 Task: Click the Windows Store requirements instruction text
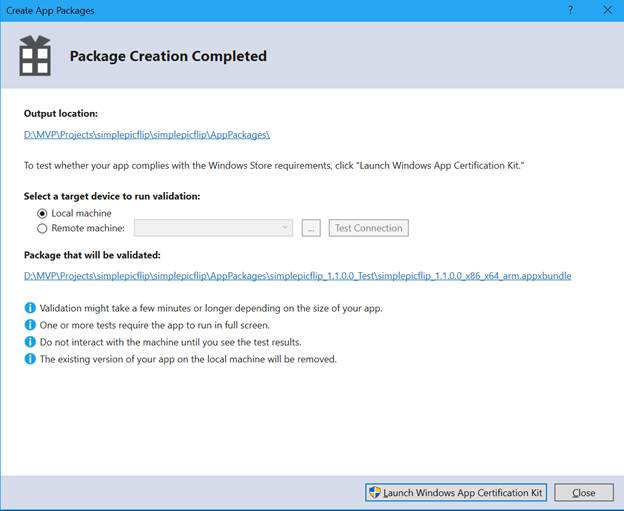[274, 166]
